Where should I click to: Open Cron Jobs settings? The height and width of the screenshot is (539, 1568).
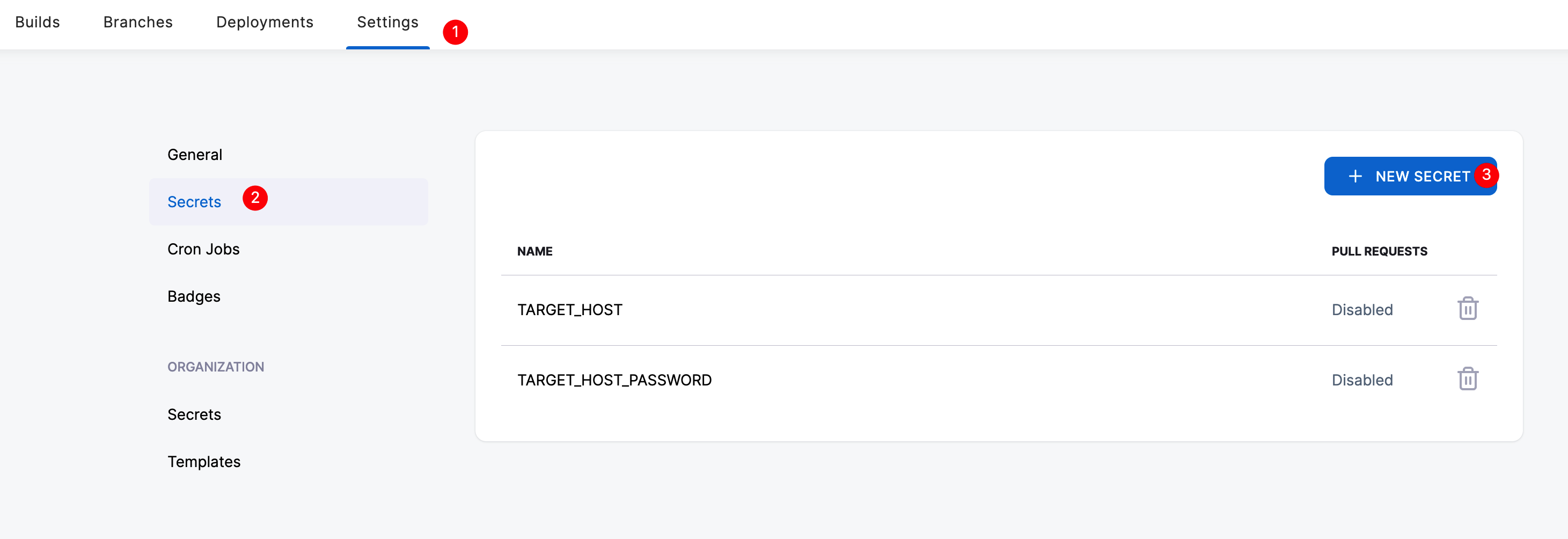(203, 249)
